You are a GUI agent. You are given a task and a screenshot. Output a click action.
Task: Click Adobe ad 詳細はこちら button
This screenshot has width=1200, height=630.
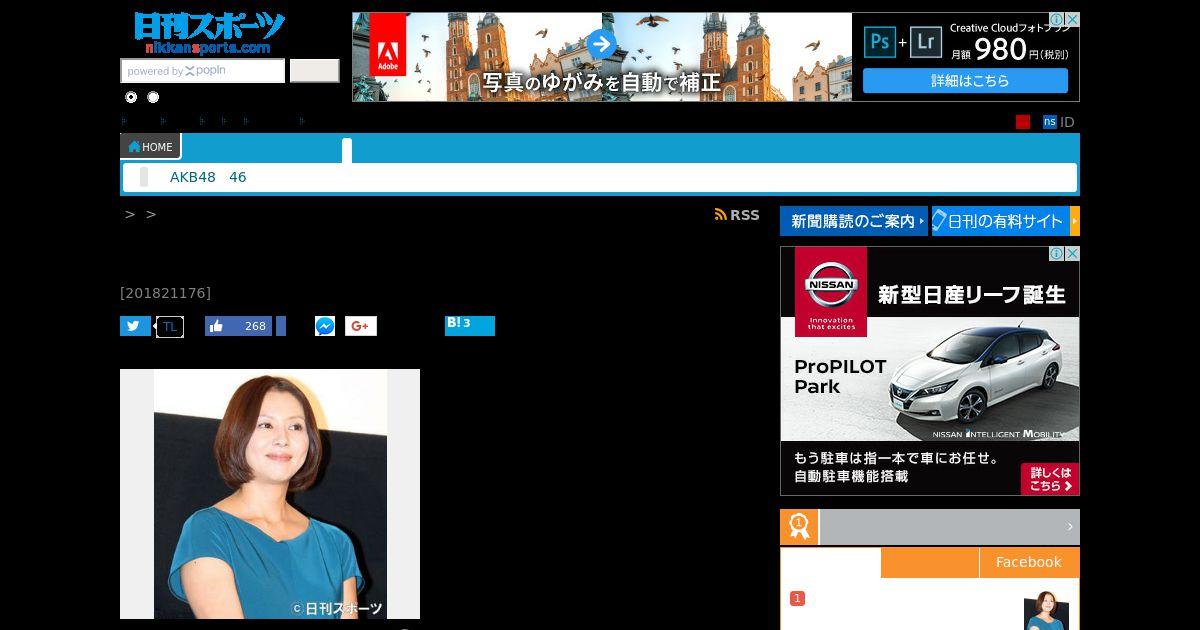pyautogui.click(x=965, y=80)
